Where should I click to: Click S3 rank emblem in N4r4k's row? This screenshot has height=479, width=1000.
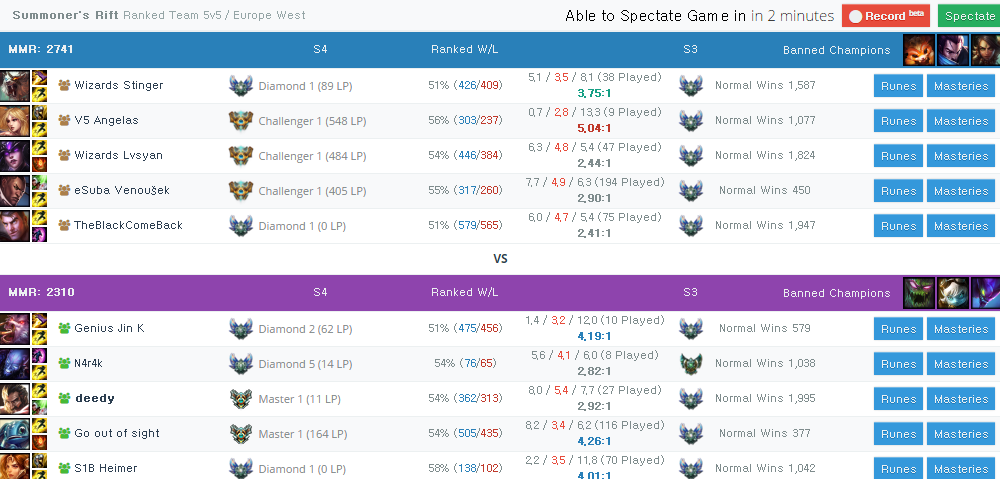pos(691,364)
